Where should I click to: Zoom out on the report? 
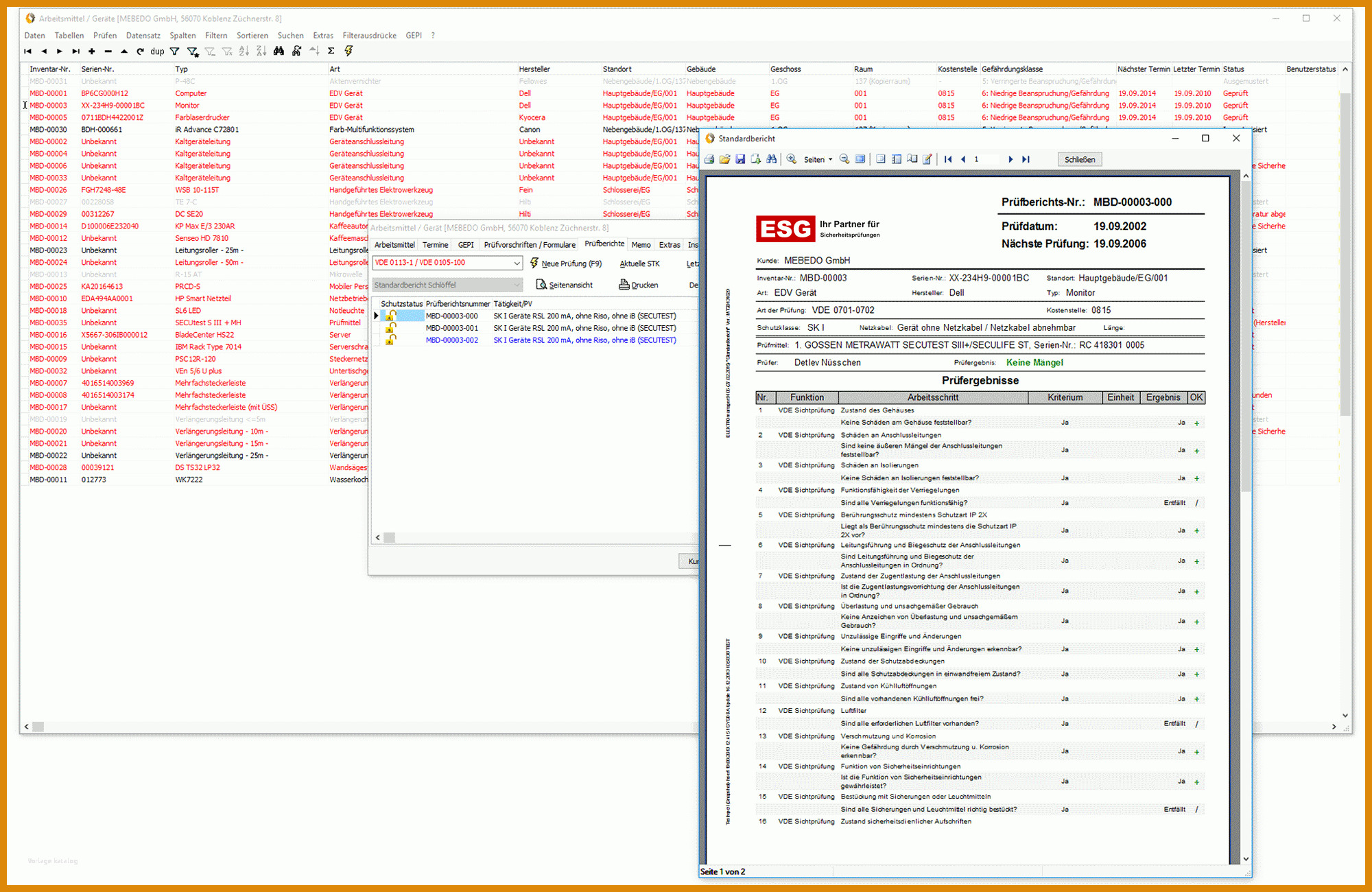[844, 159]
